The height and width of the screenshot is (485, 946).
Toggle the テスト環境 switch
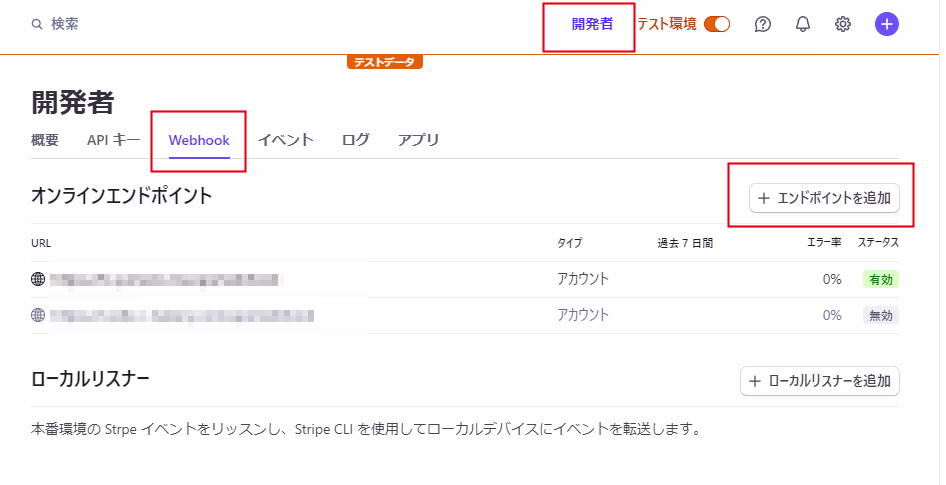coord(717,24)
